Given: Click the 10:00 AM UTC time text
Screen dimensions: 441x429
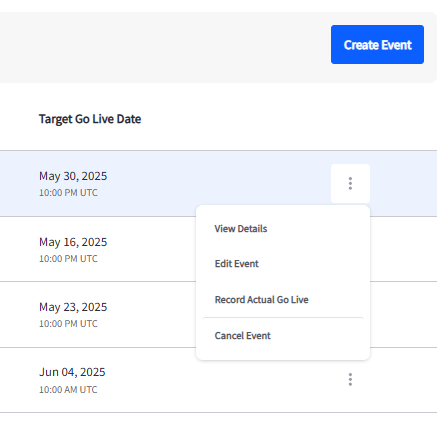Looking at the screenshot, I should pos(68,390).
